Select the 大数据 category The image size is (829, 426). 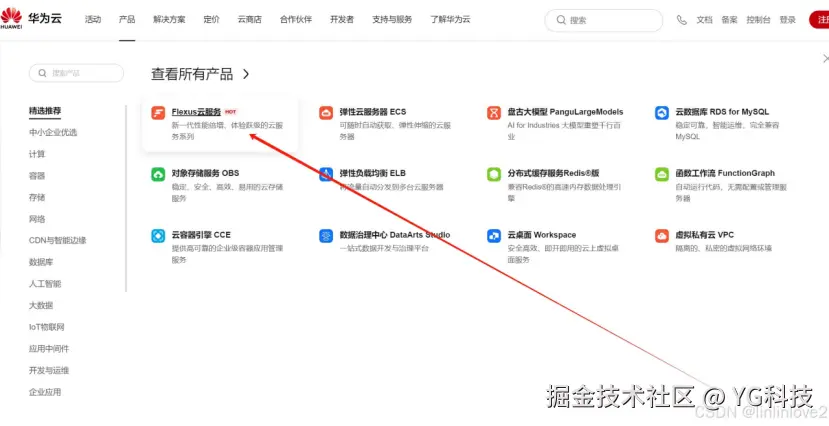pos(41,305)
